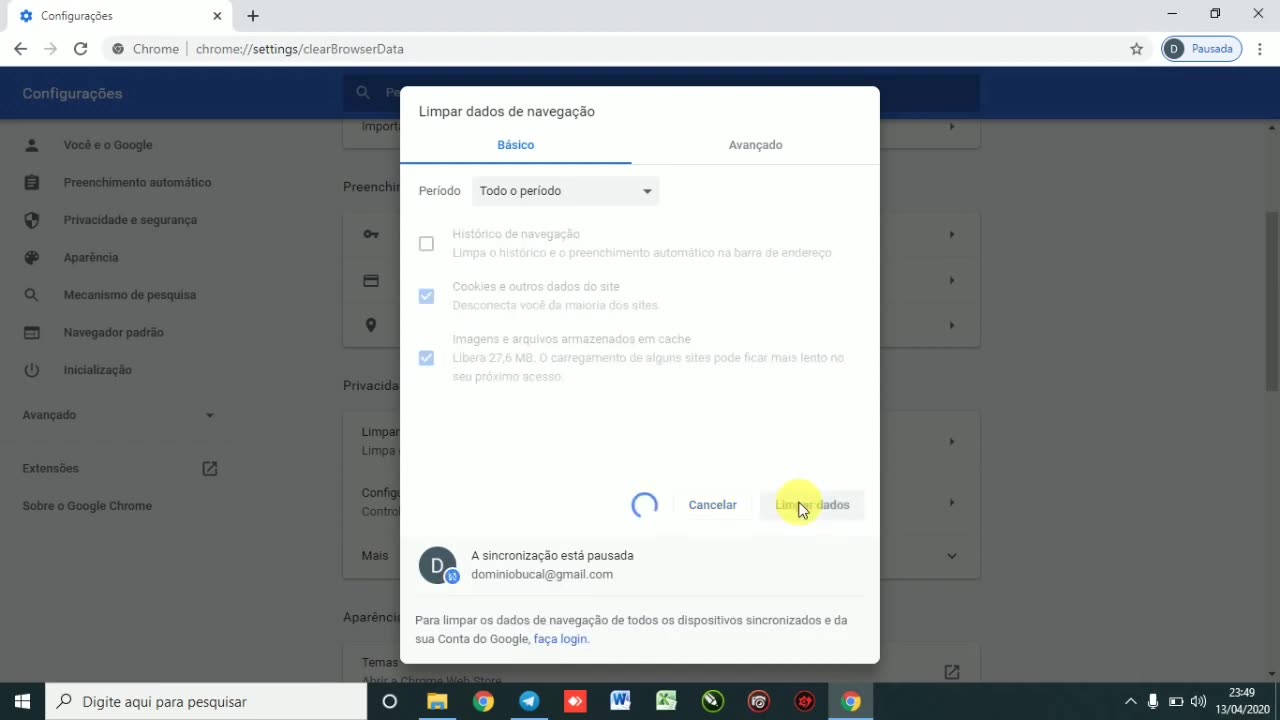Image resolution: width=1280 pixels, height=720 pixels.
Task: Expand the Avançado sidebar group
Action: click(120, 415)
